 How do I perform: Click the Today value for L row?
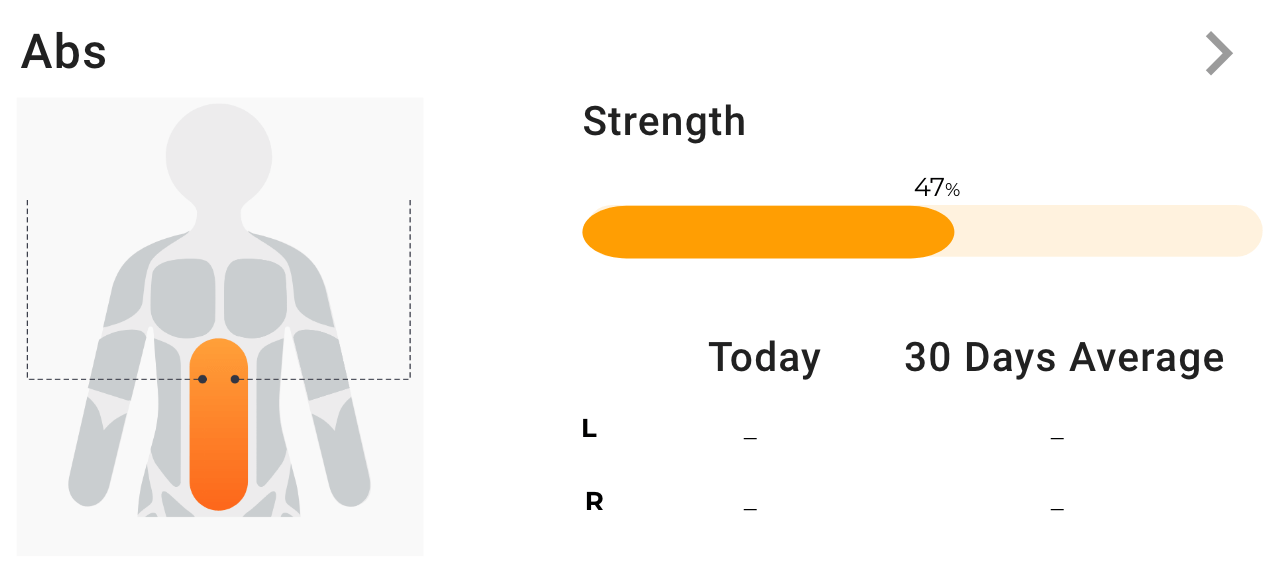coord(750,437)
